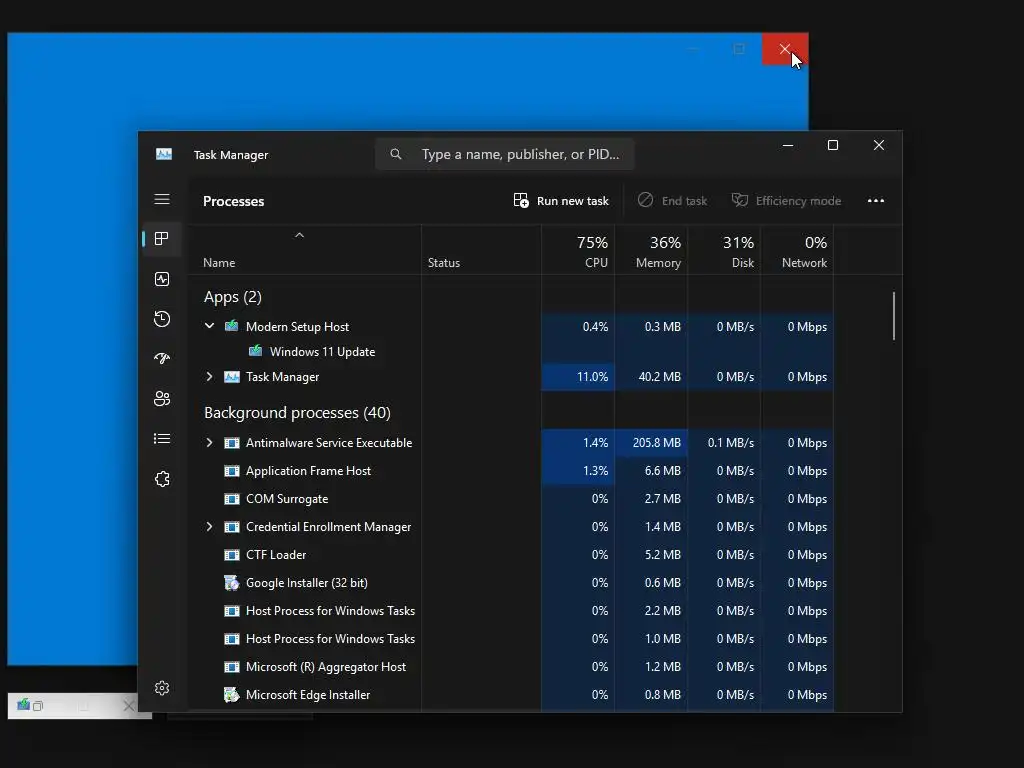Select Microsoft (R) Aggregator Host row
The width and height of the screenshot is (1024, 768).
(x=511, y=667)
